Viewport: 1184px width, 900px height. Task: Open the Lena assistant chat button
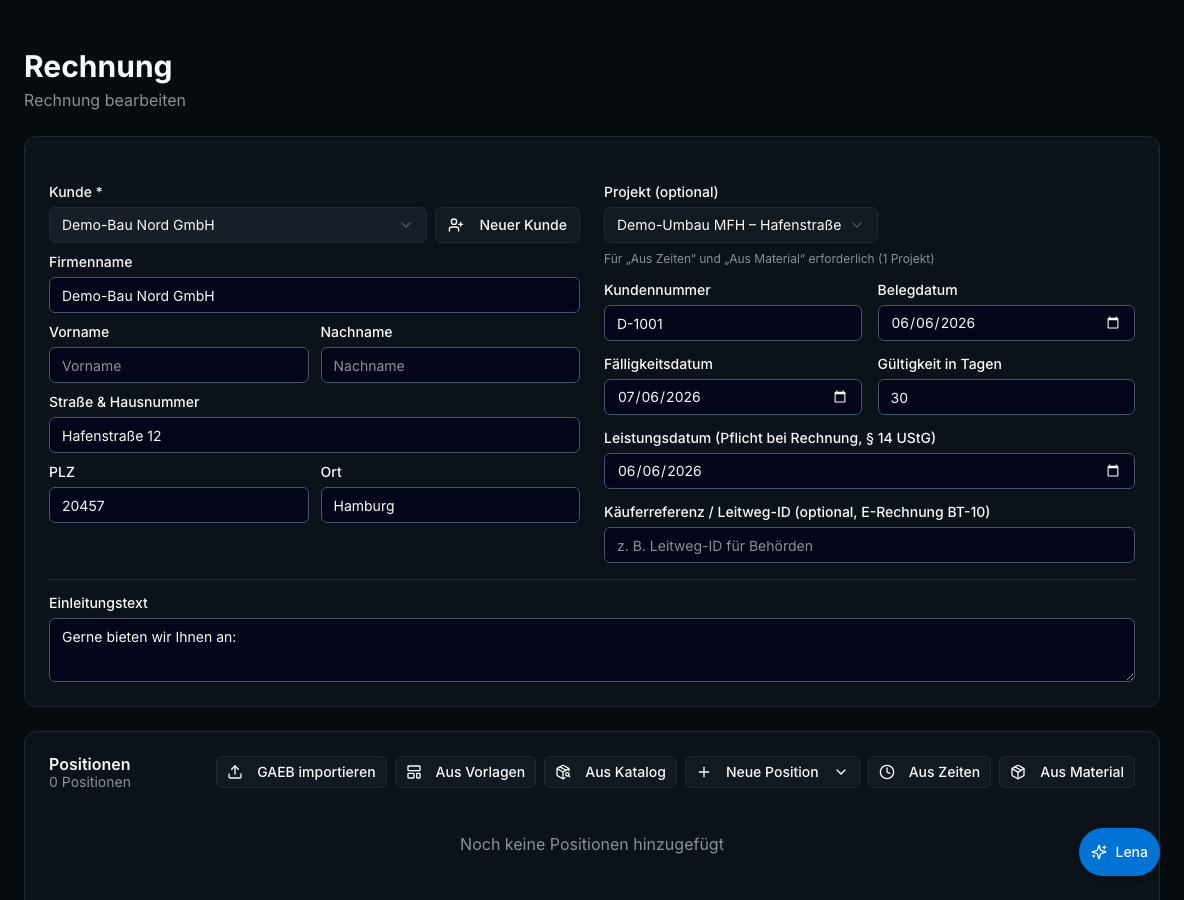[1119, 852]
